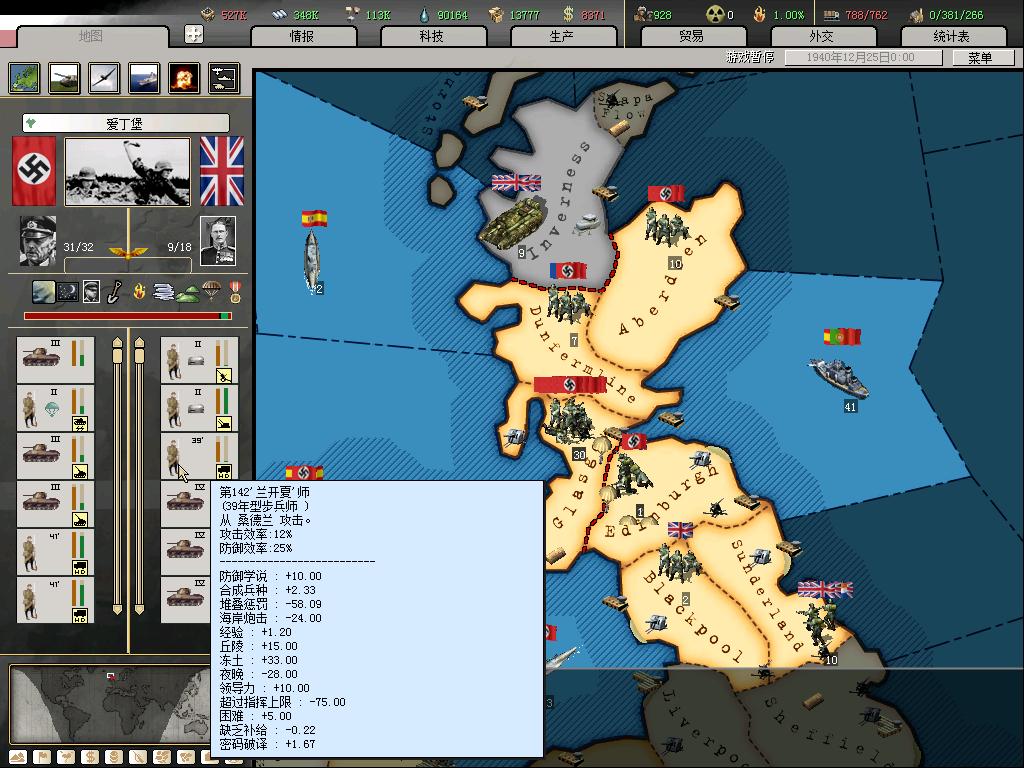Switch to the 情报 intelligence tab
The image size is (1024, 768).
302,37
